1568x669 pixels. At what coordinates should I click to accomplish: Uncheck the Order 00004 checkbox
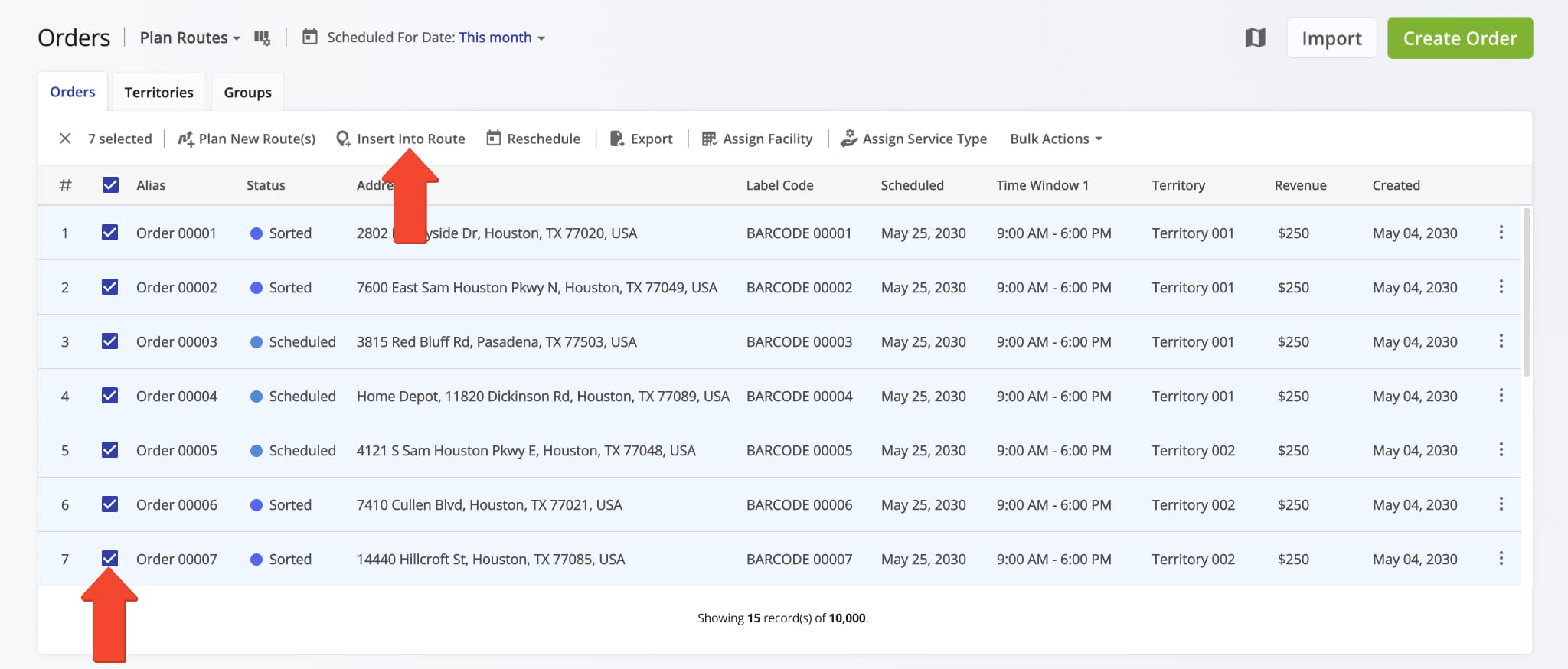pyautogui.click(x=110, y=395)
